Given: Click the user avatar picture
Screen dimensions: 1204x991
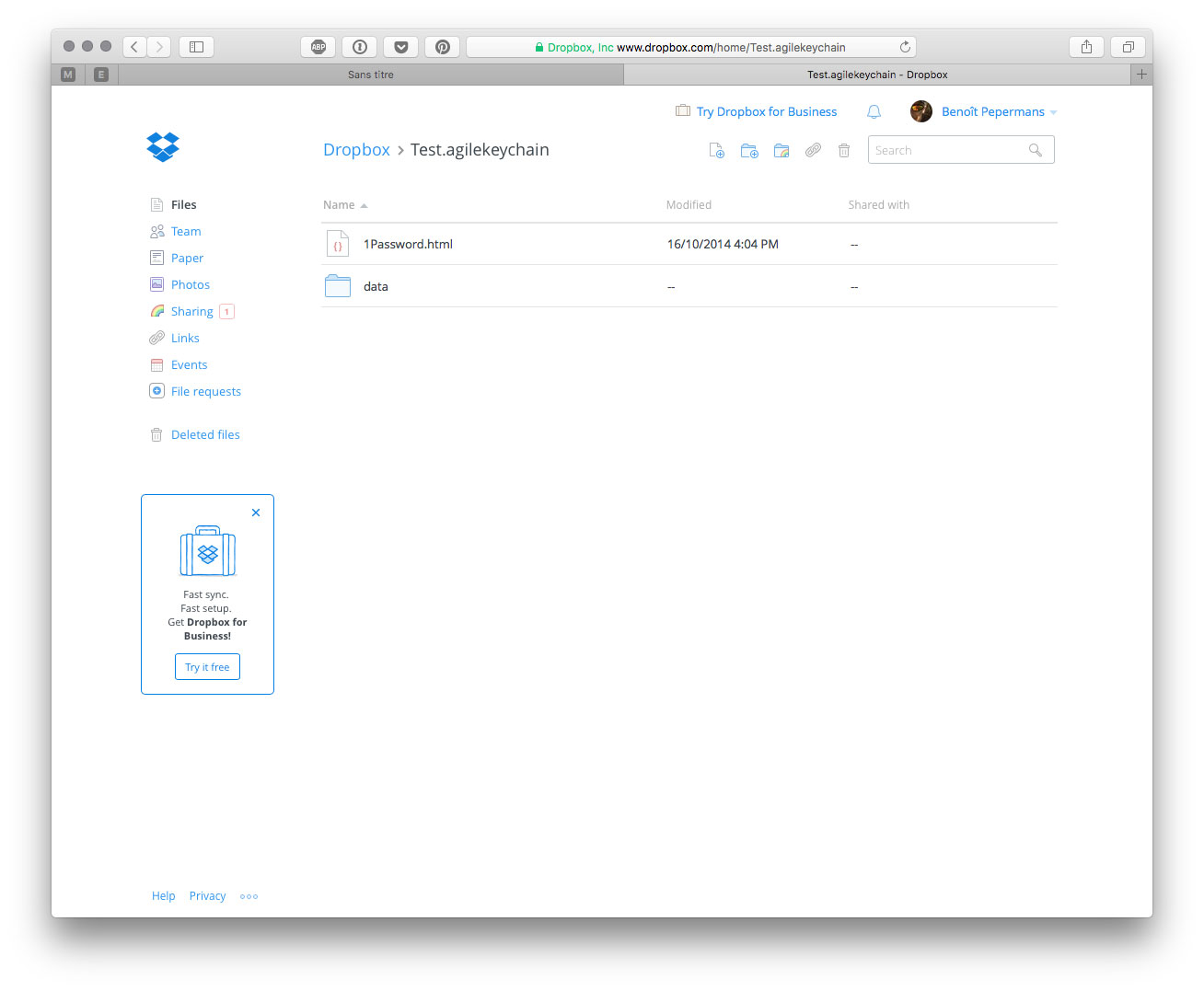Looking at the screenshot, I should tap(921, 111).
